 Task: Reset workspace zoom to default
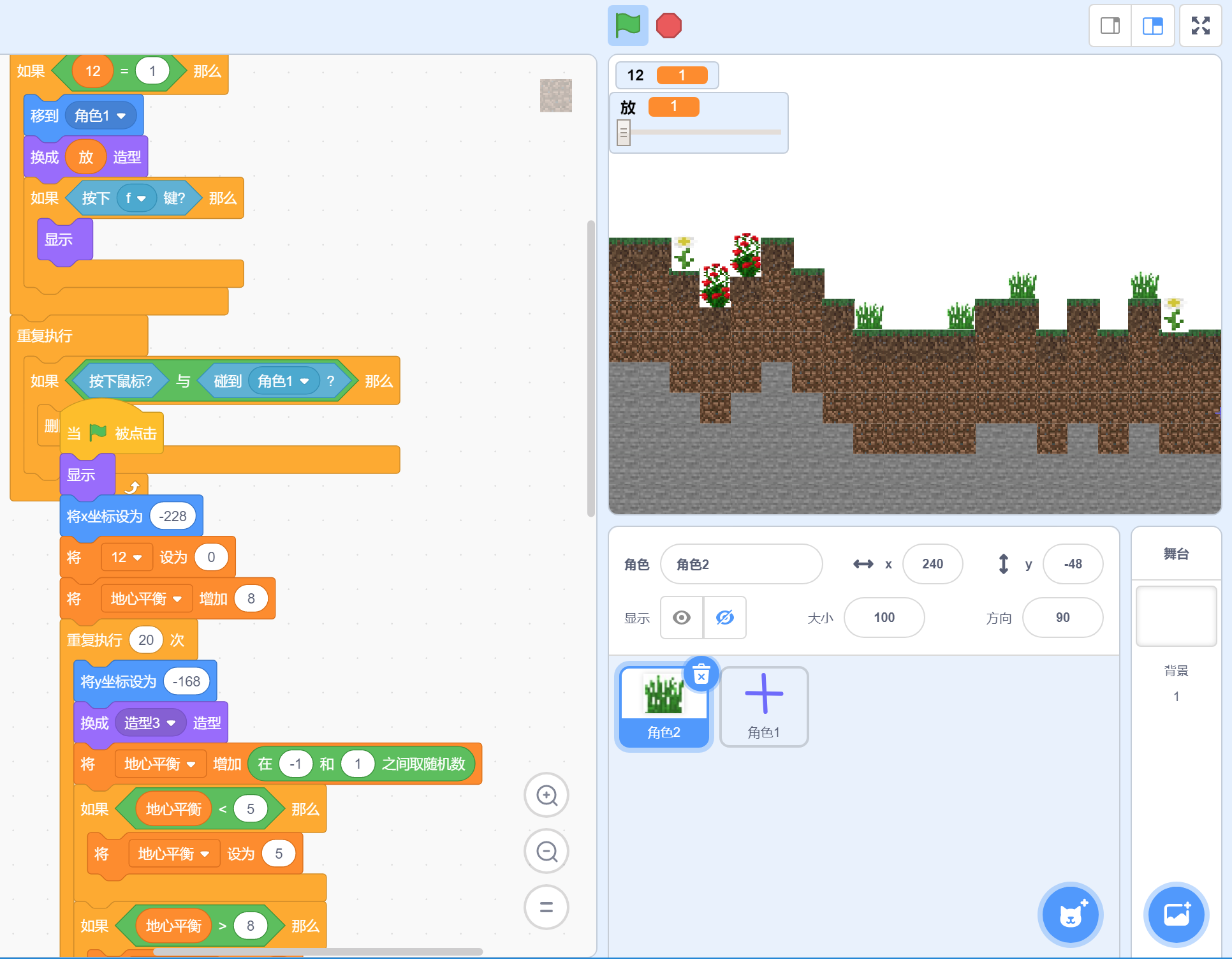(x=546, y=907)
